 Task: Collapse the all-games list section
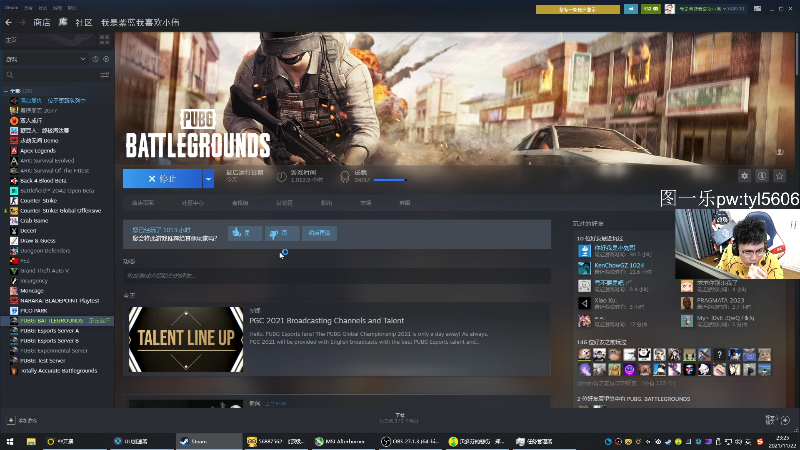6,91
